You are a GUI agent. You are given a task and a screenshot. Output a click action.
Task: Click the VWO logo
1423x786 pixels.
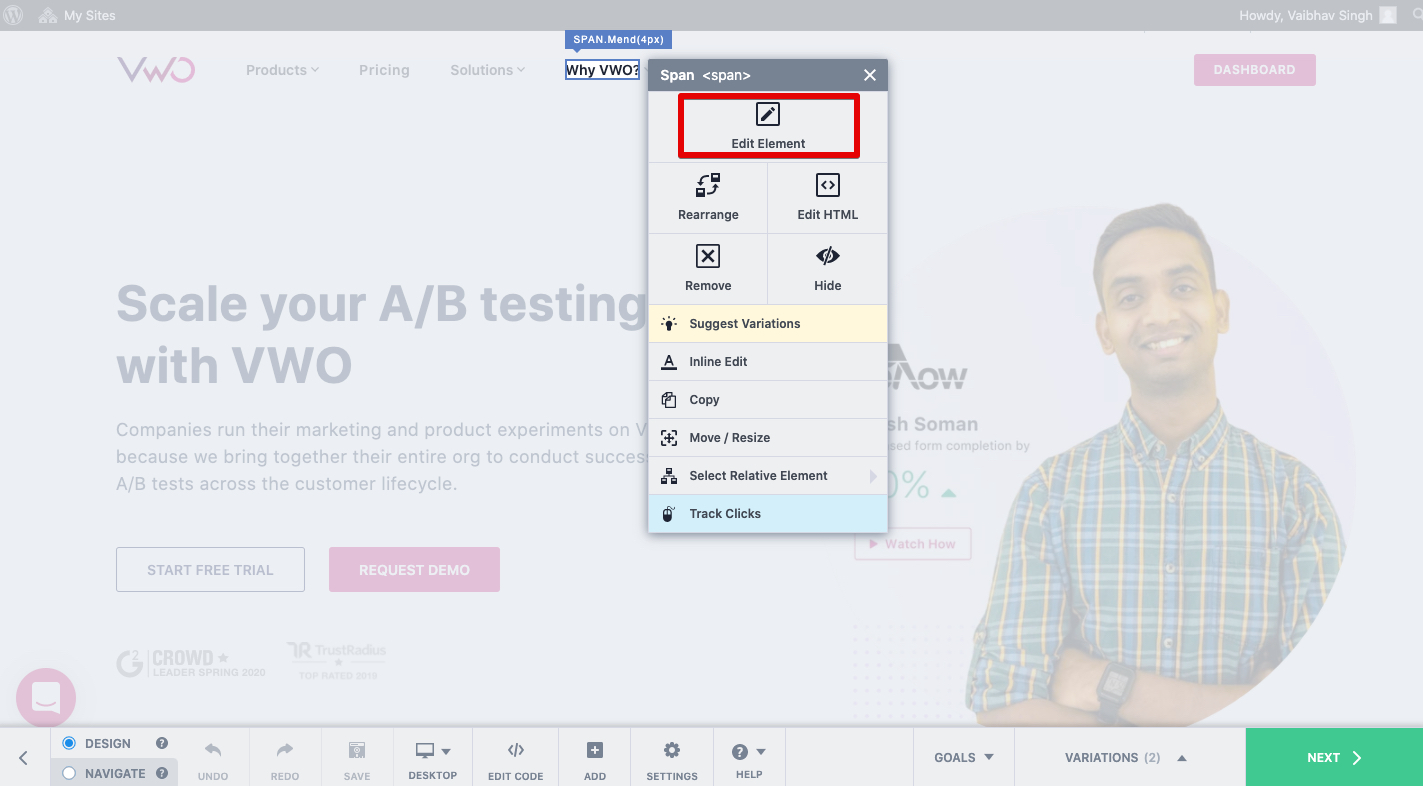click(x=156, y=70)
